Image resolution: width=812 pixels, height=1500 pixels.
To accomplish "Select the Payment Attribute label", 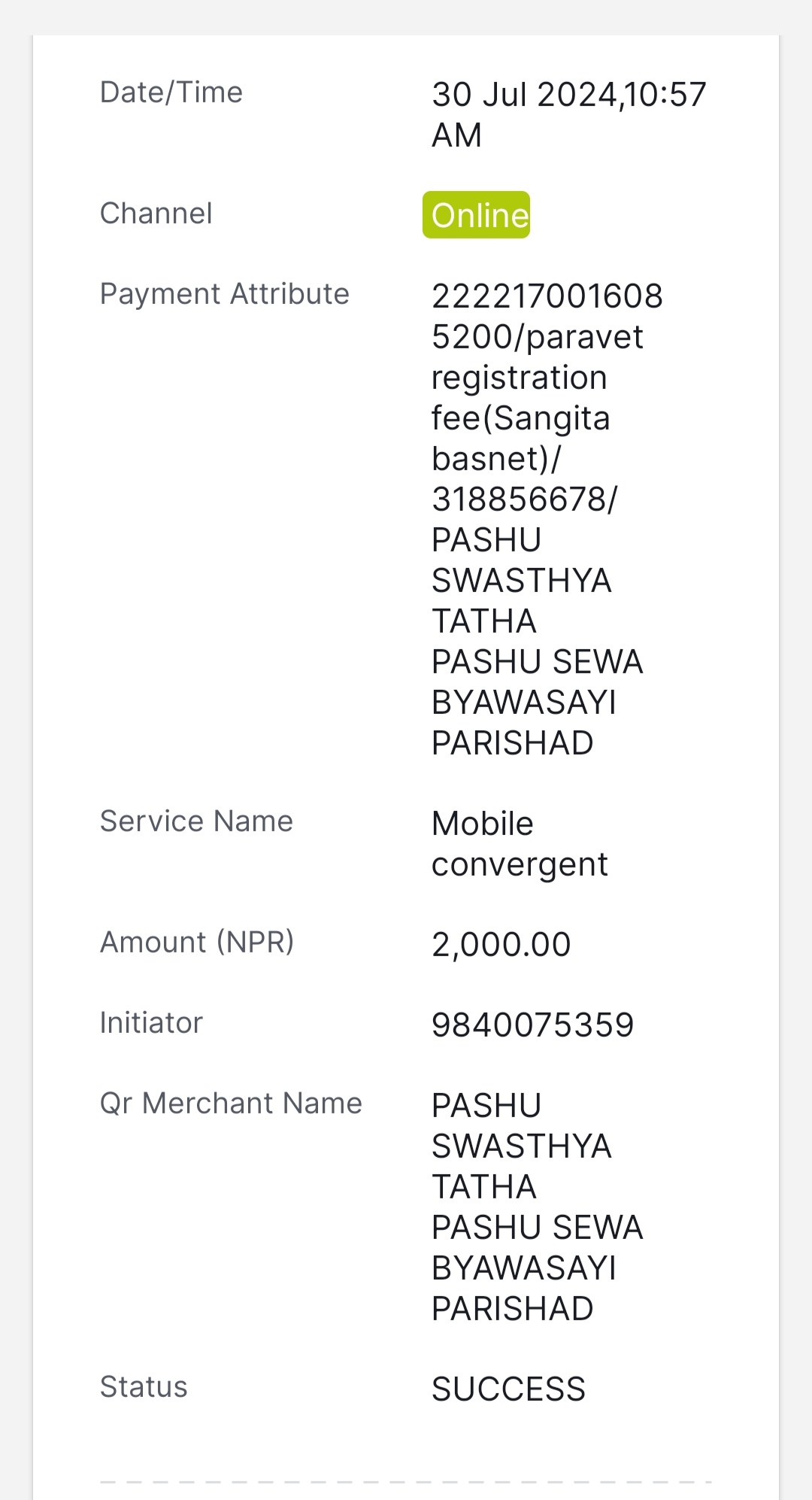I will pyautogui.click(x=225, y=294).
